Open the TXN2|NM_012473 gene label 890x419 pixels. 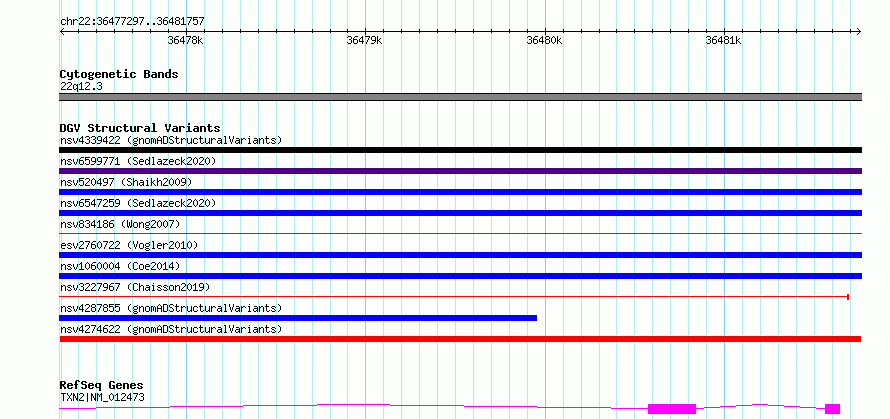[102, 397]
